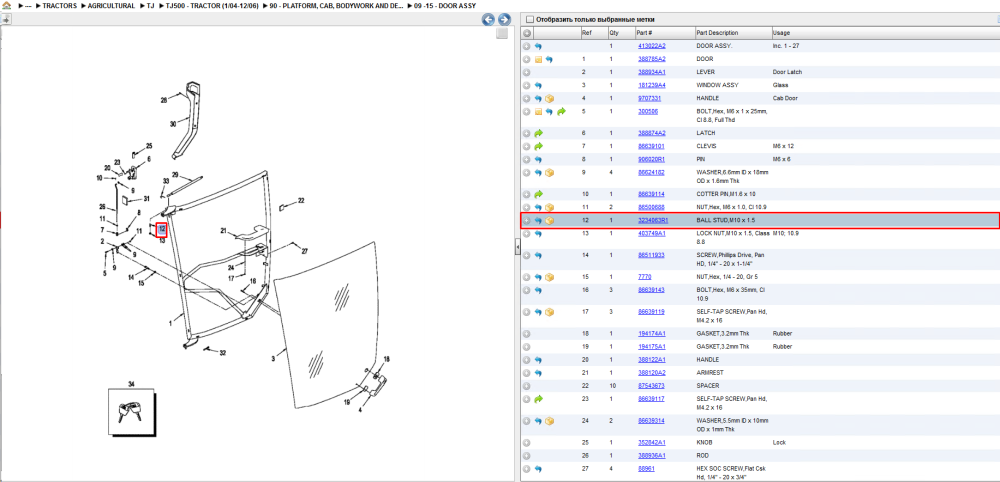Open TJ500 - TRACTOR breadcrumb

click(212, 6)
